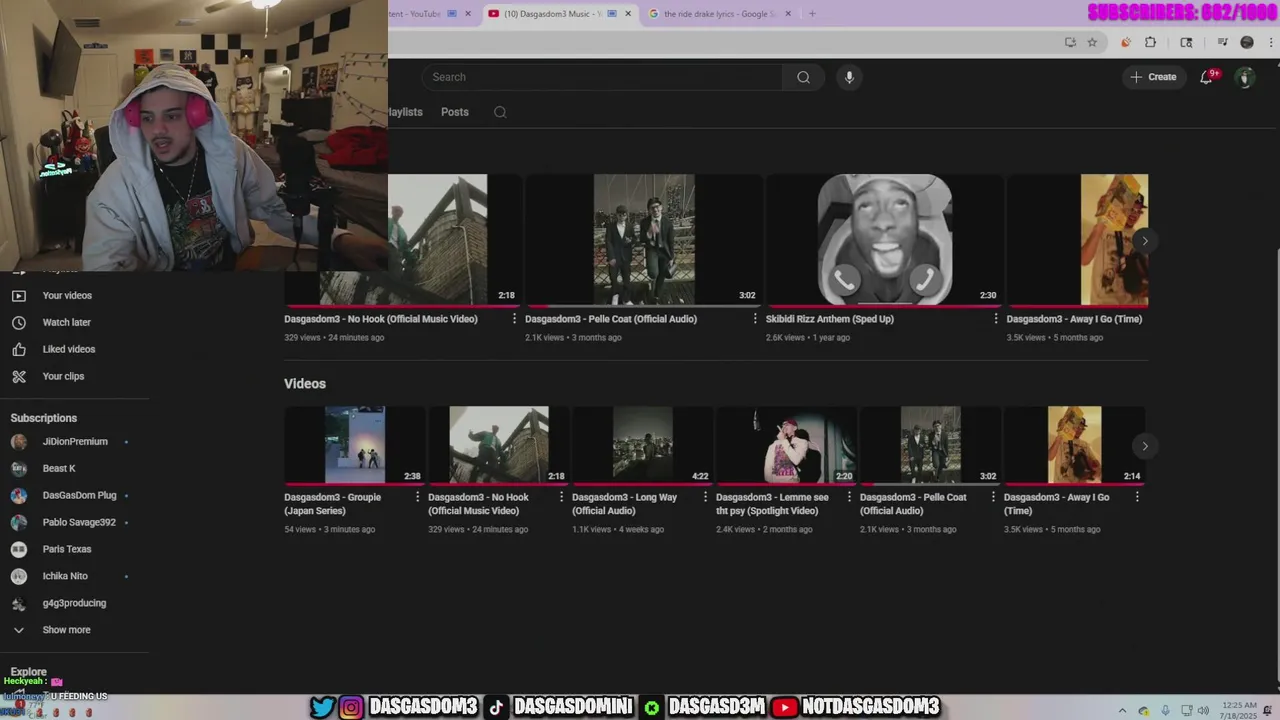Click the Watch later clock icon
This screenshot has height=720, width=1280.
pos(18,323)
